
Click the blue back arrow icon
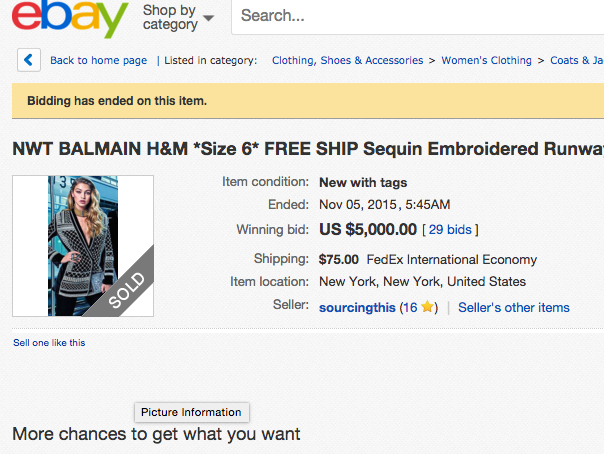click(28, 60)
